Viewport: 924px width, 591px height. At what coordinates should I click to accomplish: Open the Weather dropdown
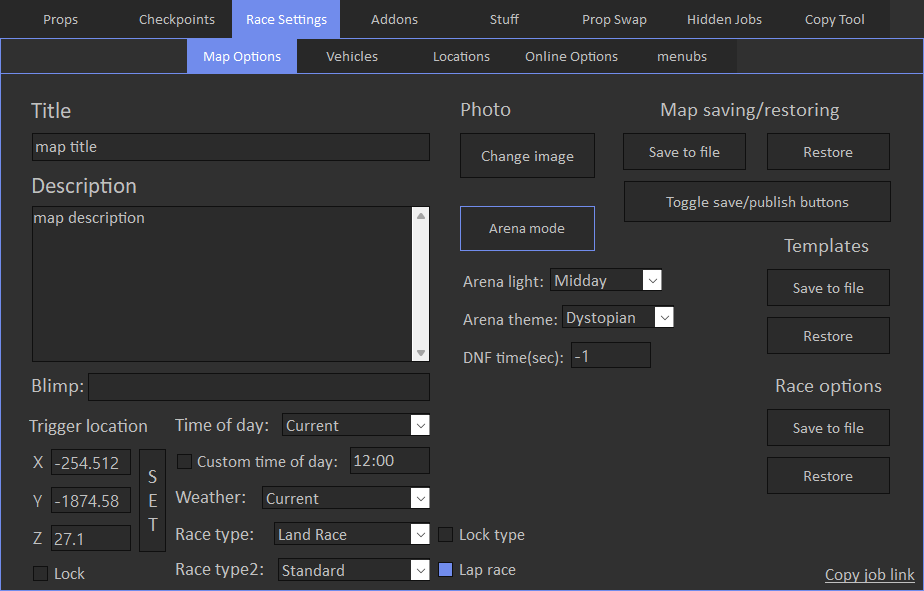click(x=345, y=498)
